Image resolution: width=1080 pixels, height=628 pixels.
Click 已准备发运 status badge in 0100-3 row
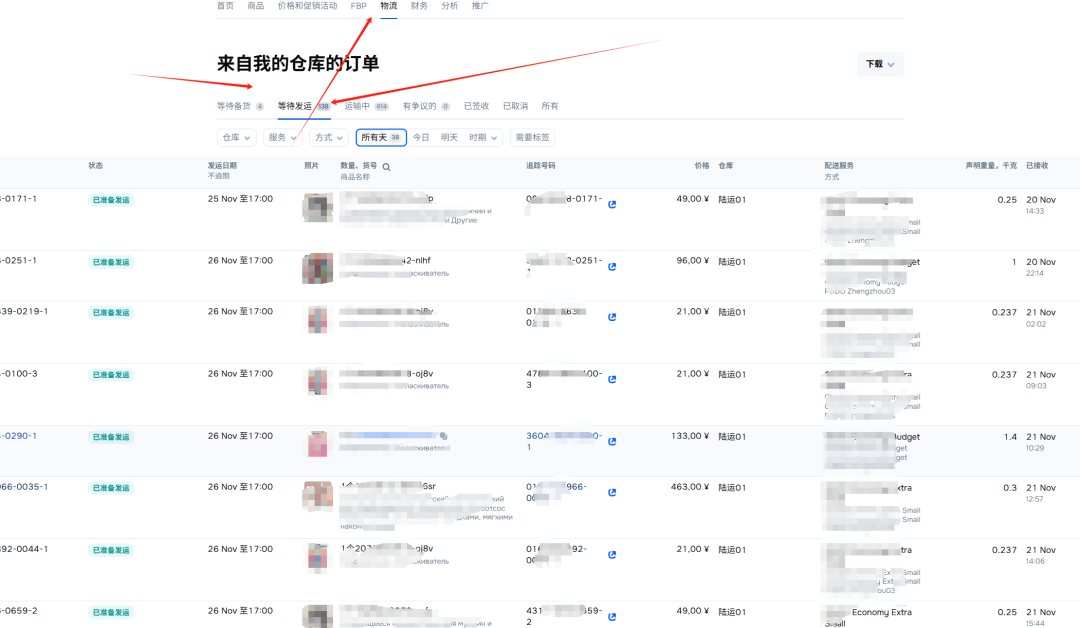(x=111, y=375)
